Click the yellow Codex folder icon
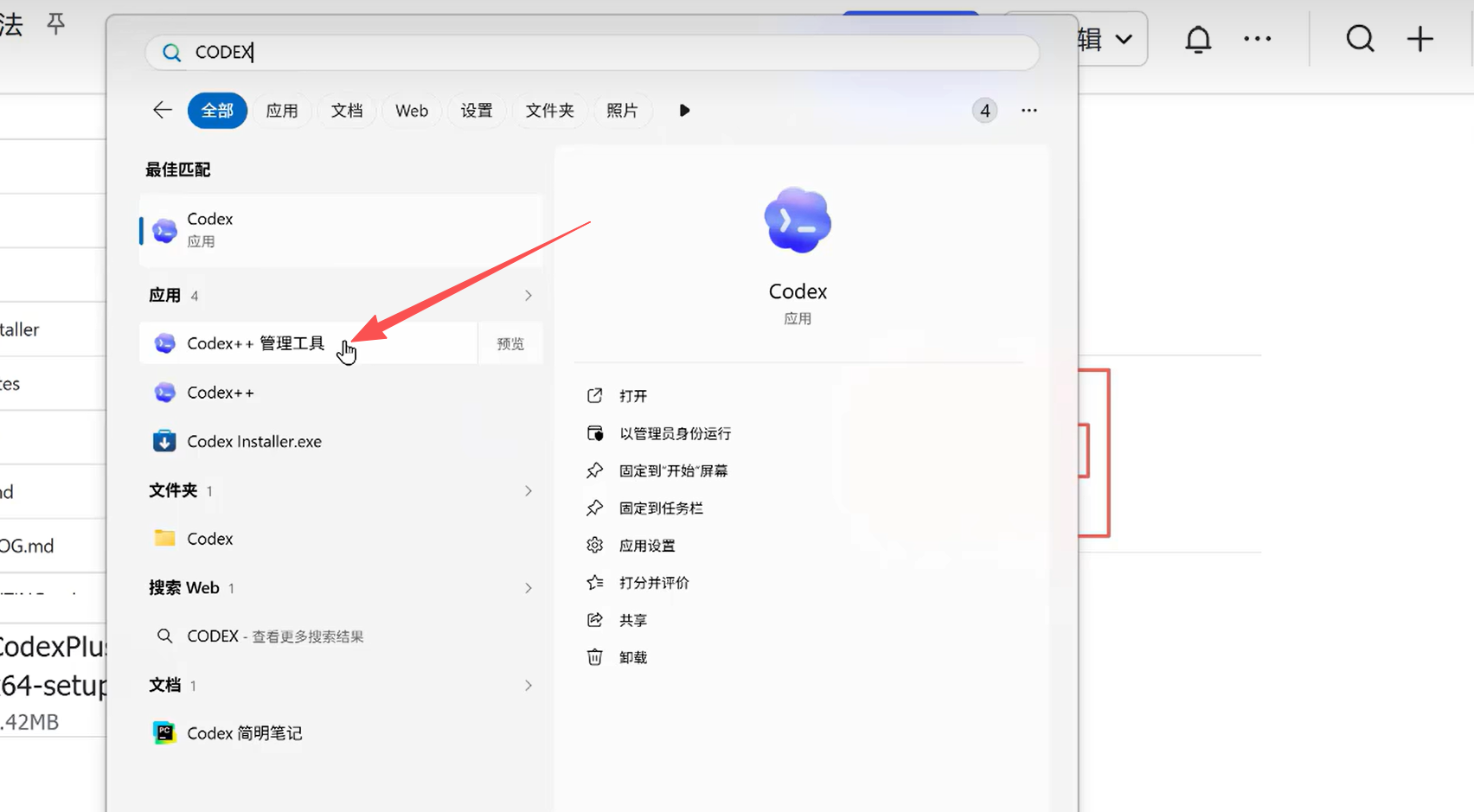The height and width of the screenshot is (812, 1474). (x=164, y=538)
